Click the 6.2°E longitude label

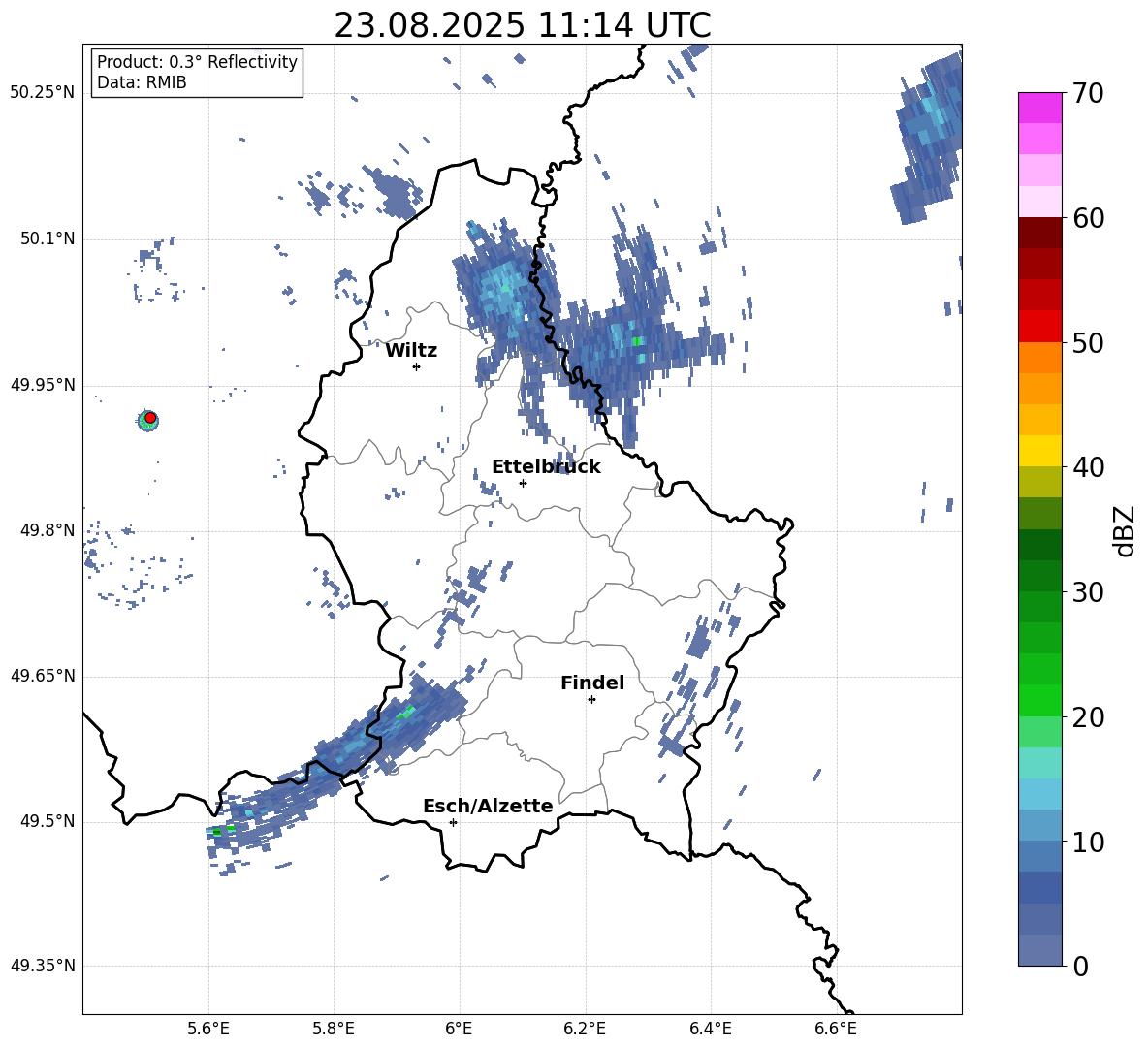pos(585,1029)
